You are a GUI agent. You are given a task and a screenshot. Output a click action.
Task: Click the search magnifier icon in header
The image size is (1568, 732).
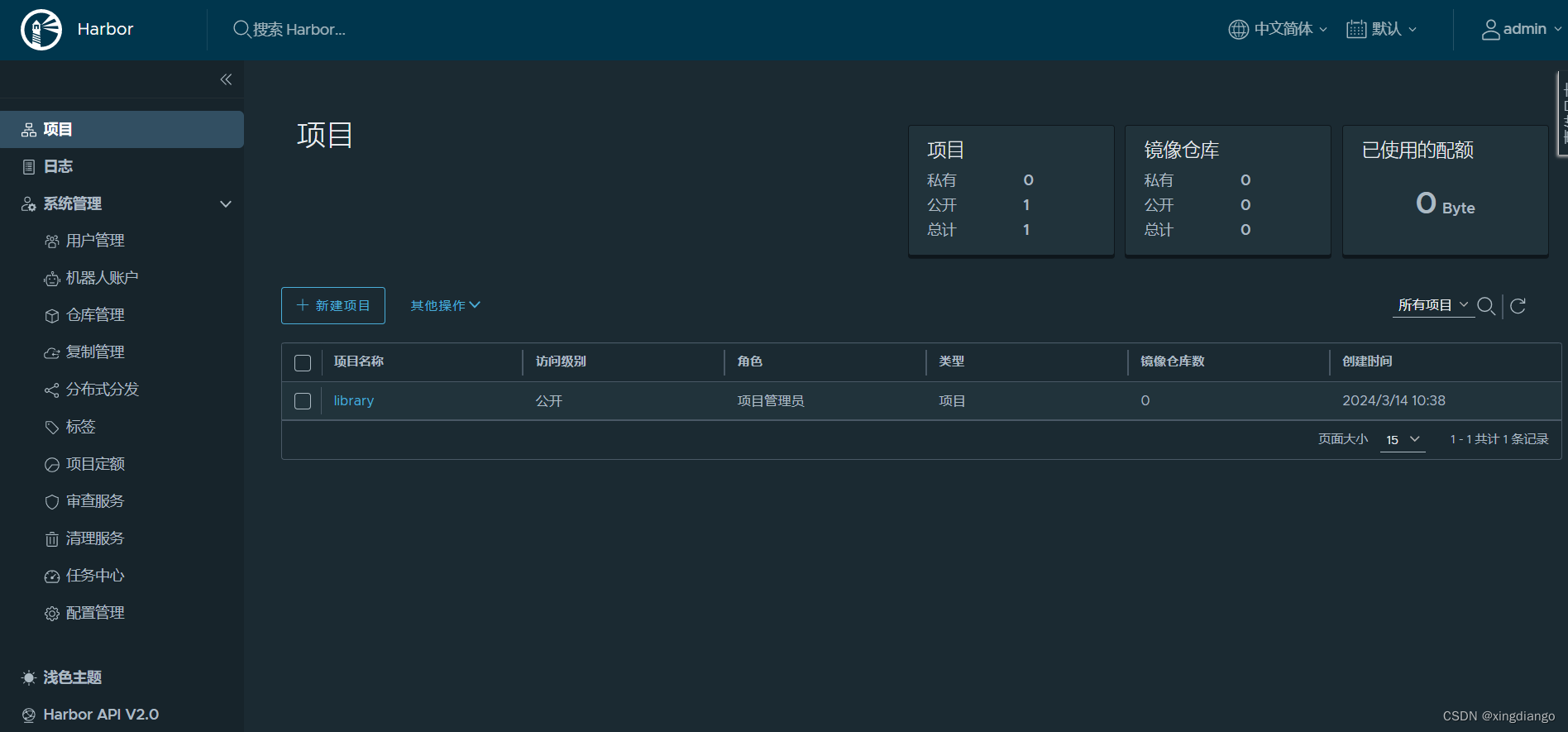[x=241, y=30]
